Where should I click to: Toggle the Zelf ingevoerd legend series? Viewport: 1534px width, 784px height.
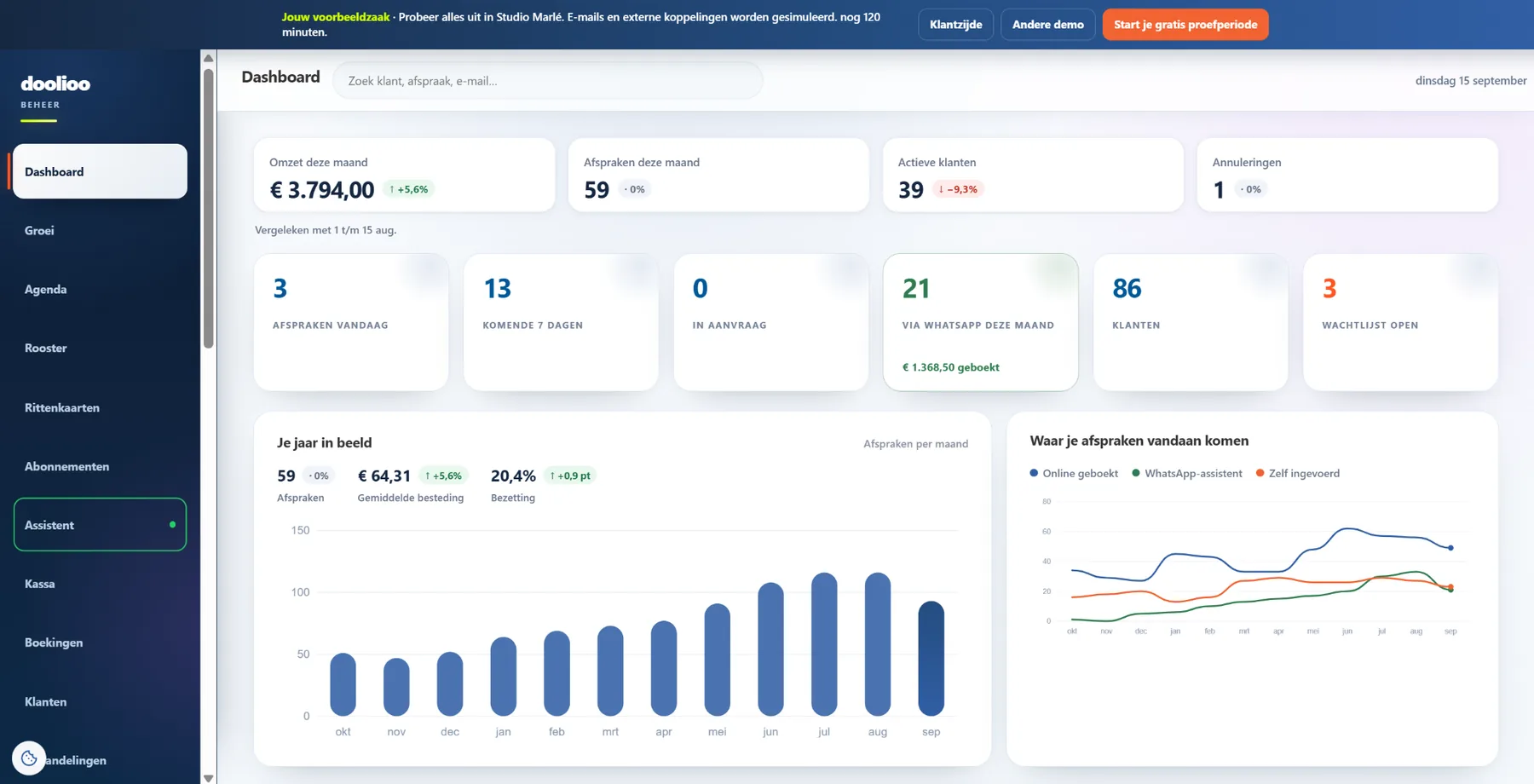coord(1298,474)
